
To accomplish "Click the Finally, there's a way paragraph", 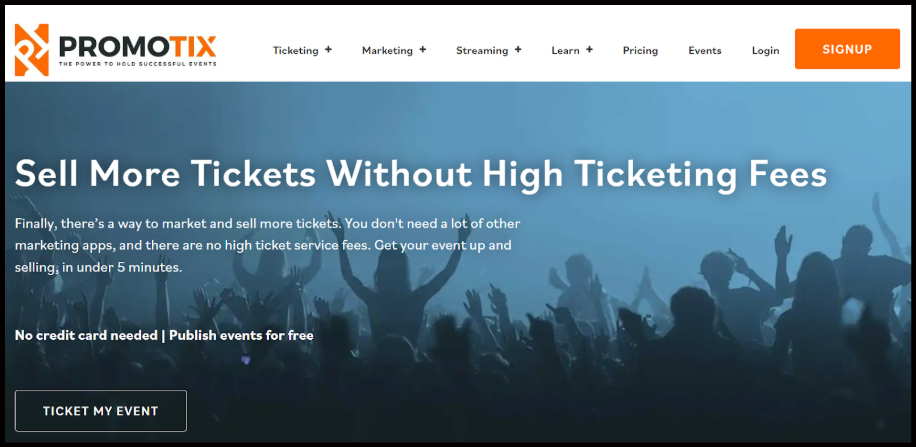I will tap(268, 245).
